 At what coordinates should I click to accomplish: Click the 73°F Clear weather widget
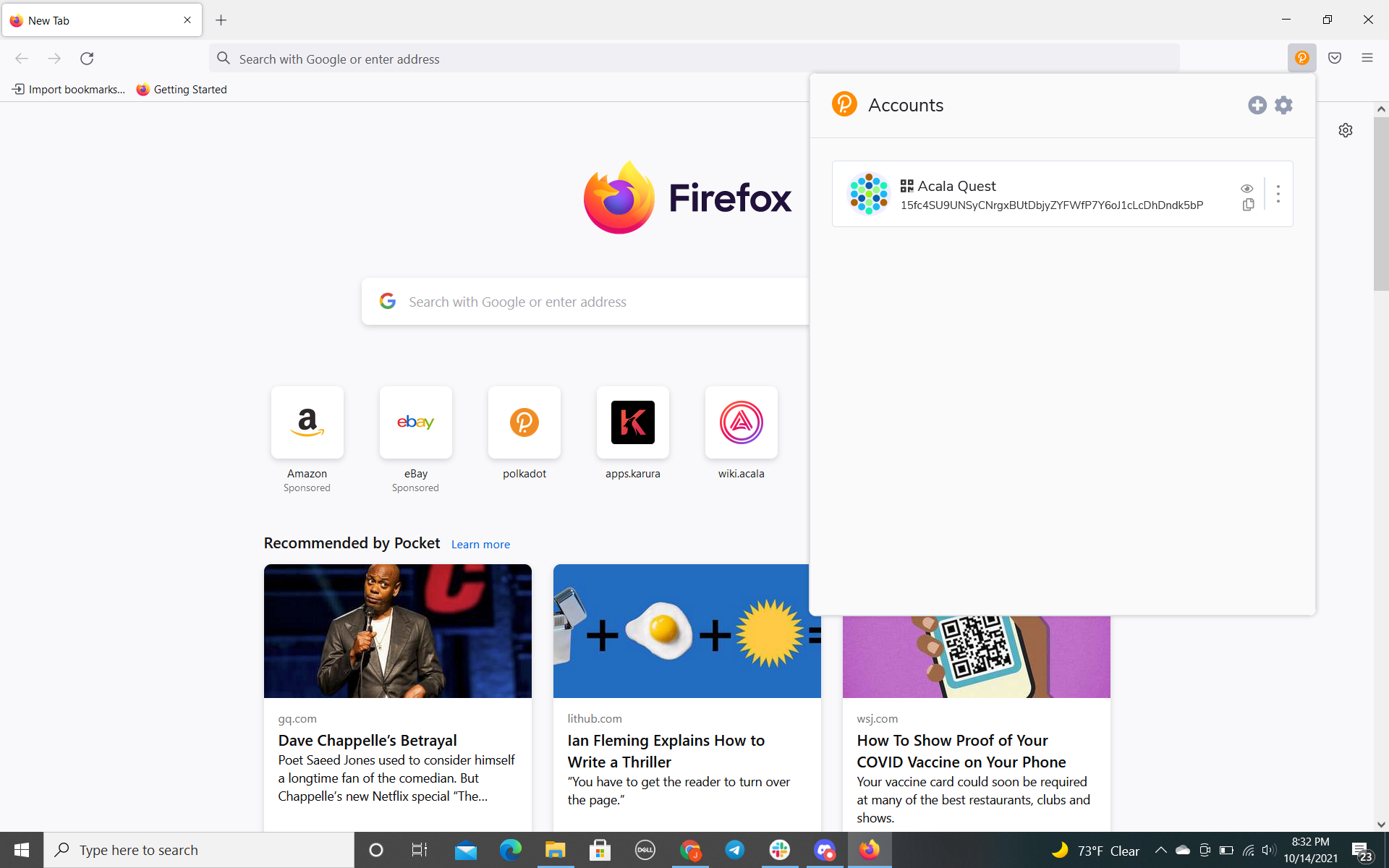click(x=1095, y=851)
